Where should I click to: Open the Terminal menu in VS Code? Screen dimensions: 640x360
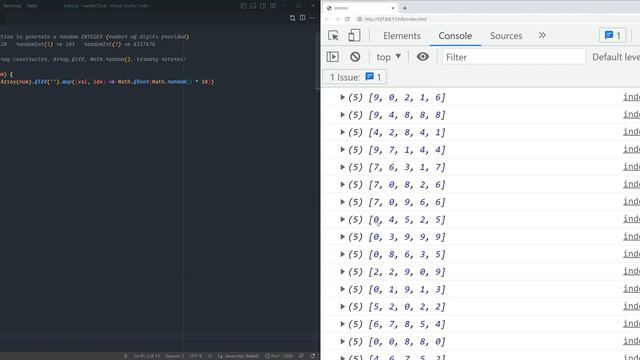pos(12,6)
